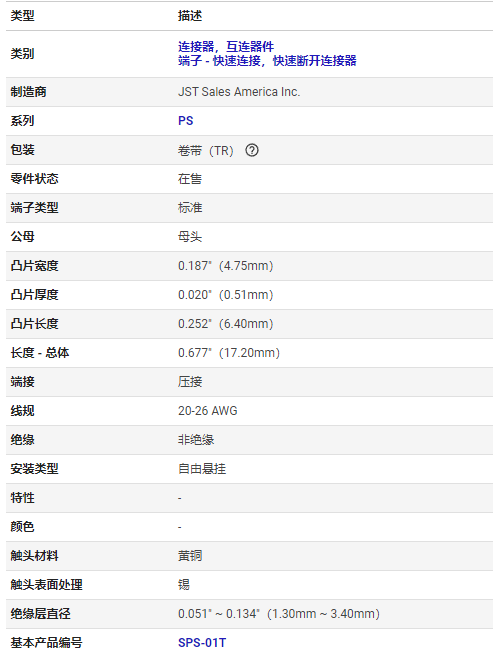Image resolution: width=493 pixels, height=656 pixels.
Task: Open the PS series link
Action: point(185,121)
